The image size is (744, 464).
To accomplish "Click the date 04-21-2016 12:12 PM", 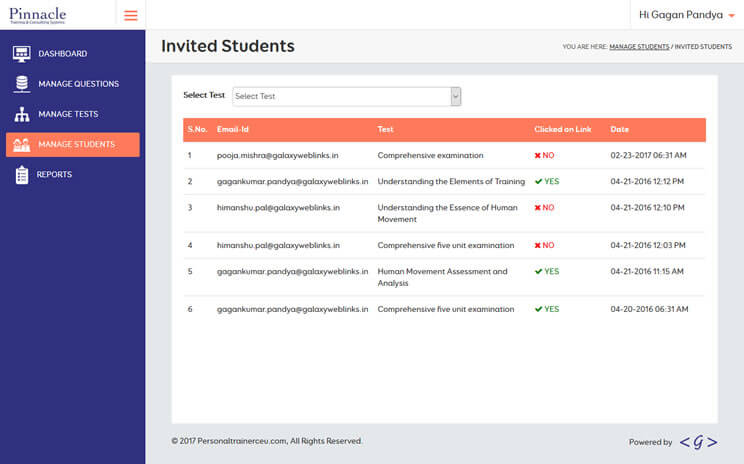I will click(x=647, y=181).
